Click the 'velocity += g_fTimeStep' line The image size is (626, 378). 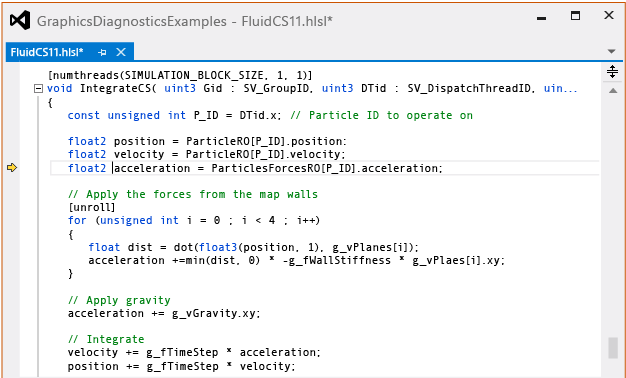click(194, 352)
